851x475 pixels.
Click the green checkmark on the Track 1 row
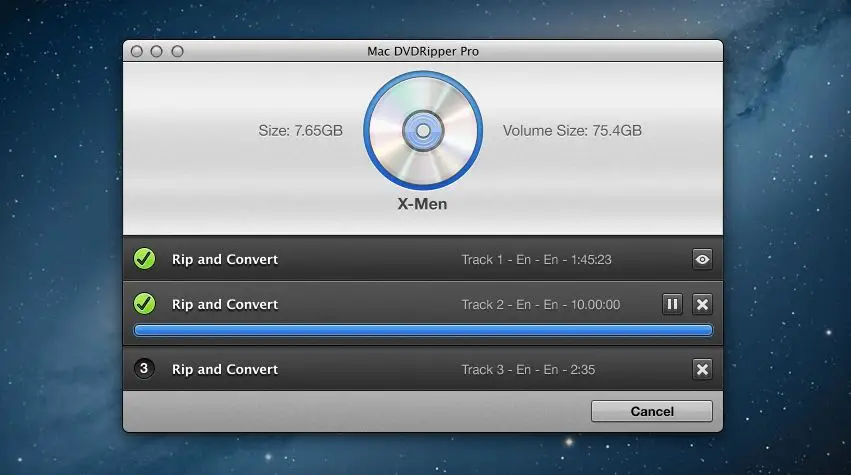click(144, 259)
